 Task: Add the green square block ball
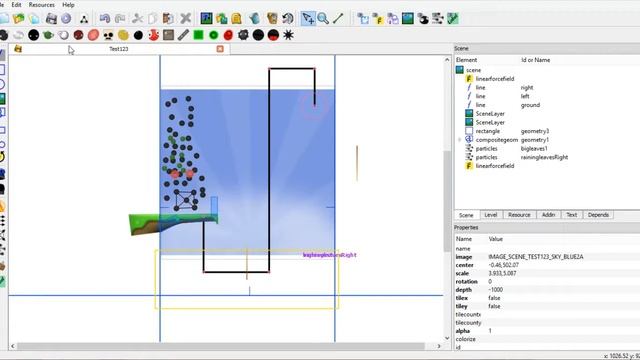[x=198, y=35]
